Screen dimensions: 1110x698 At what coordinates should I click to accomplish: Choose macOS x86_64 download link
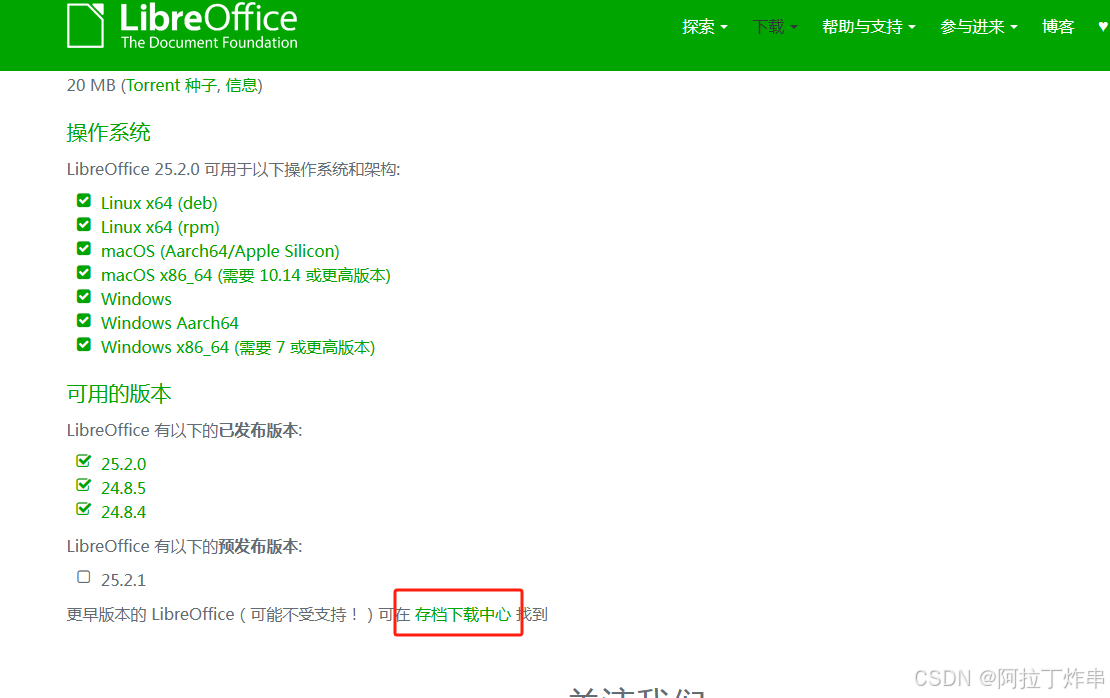coord(246,275)
